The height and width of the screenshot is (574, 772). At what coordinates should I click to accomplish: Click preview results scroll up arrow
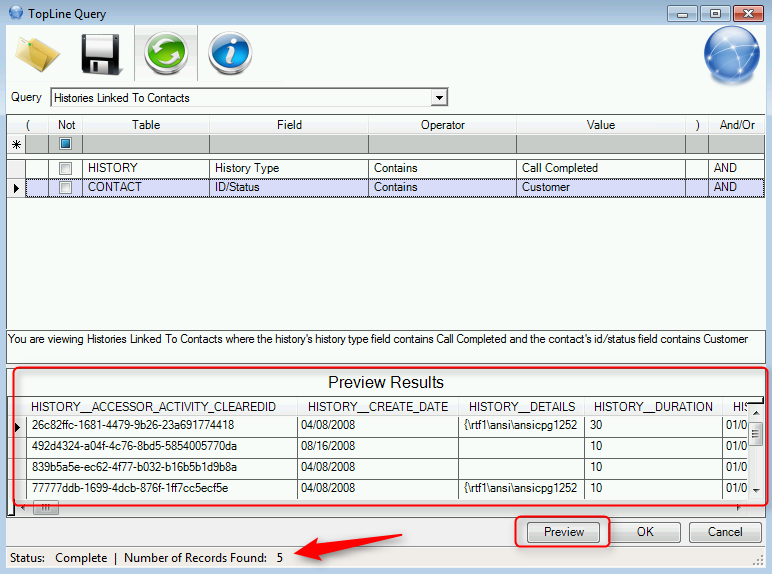(x=756, y=413)
